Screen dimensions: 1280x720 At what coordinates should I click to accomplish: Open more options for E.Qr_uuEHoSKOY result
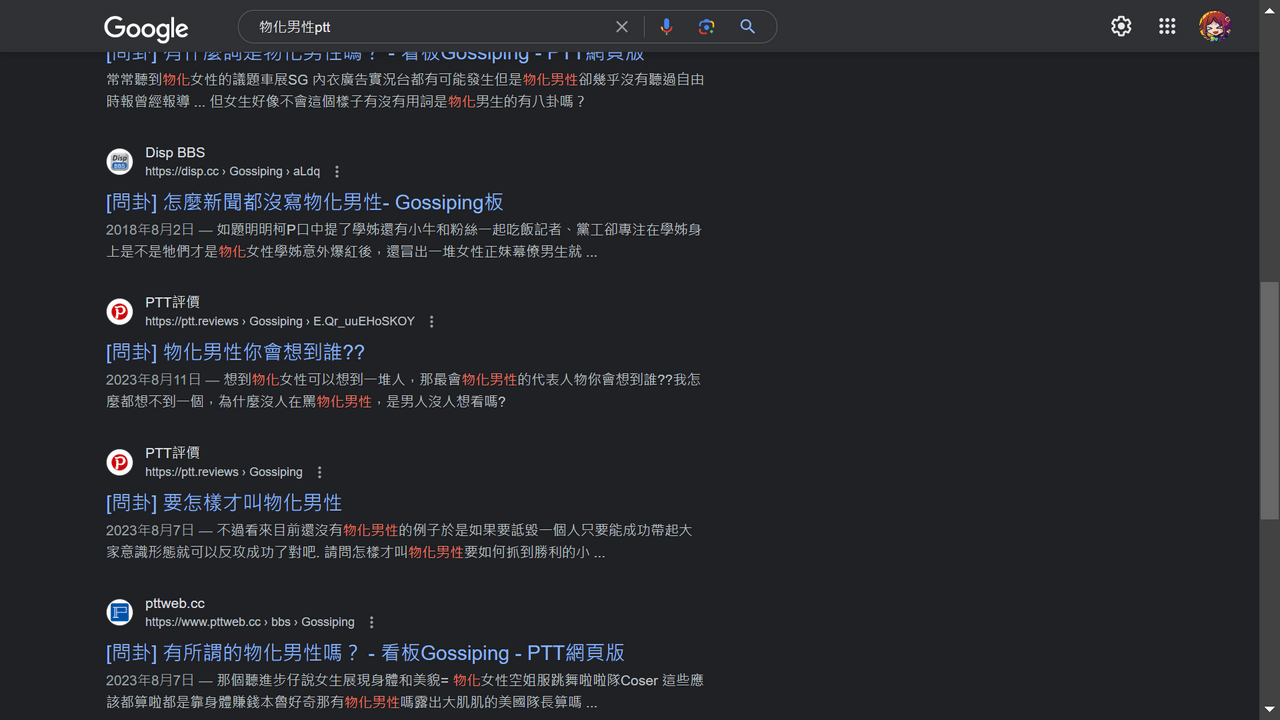click(x=432, y=322)
